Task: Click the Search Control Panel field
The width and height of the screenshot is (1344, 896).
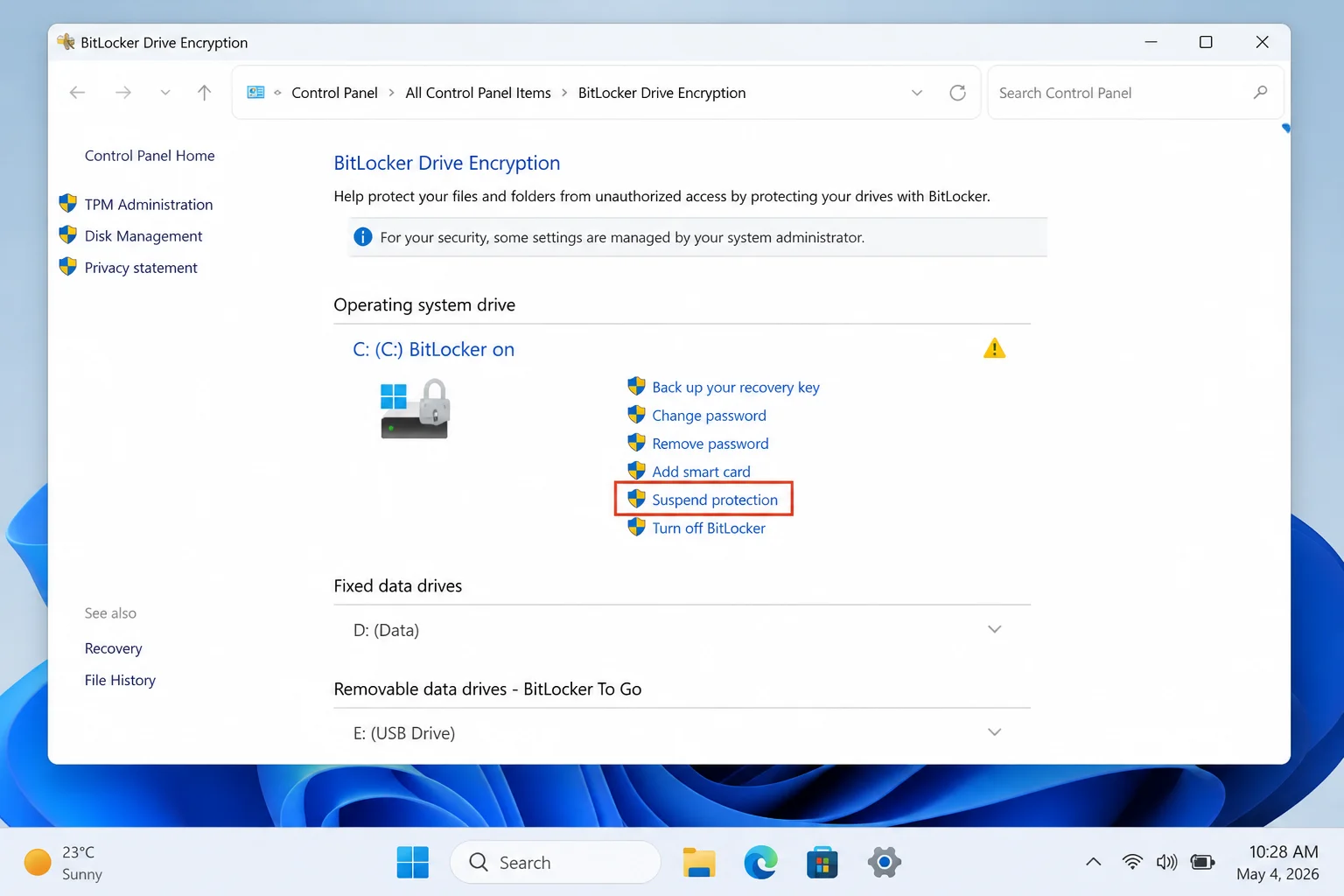Action: point(1135,93)
